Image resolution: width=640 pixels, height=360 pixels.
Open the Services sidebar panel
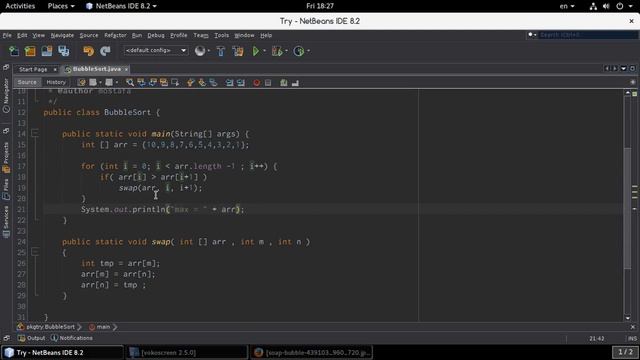[6, 222]
